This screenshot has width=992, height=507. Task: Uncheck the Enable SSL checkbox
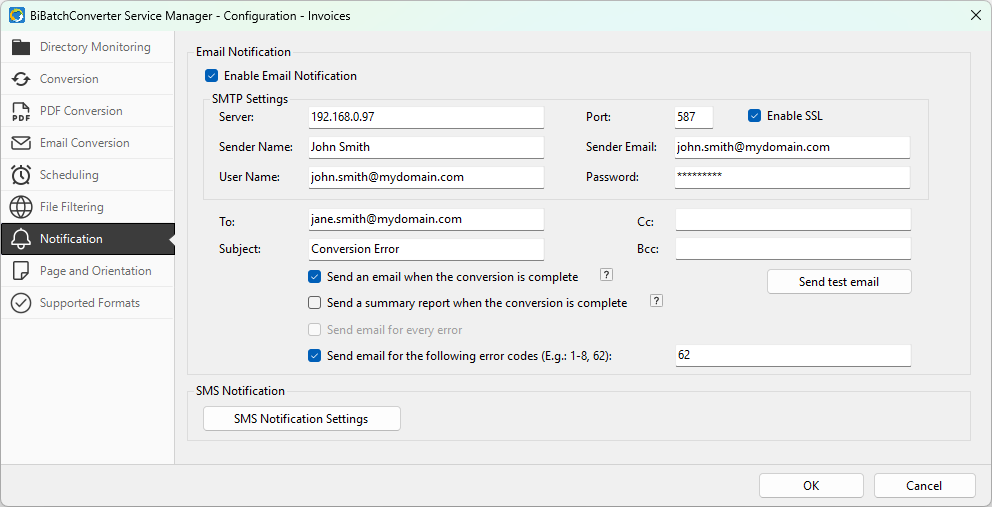click(x=755, y=116)
